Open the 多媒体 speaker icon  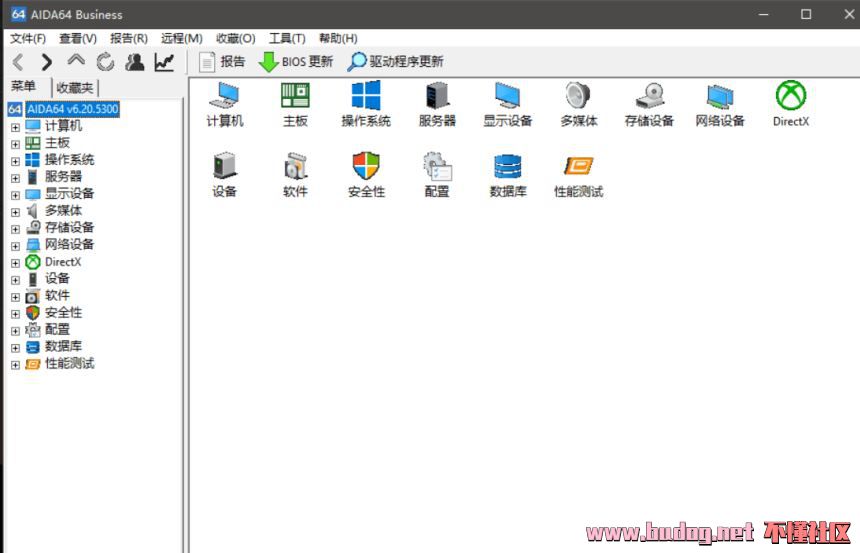click(x=578, y=104)
